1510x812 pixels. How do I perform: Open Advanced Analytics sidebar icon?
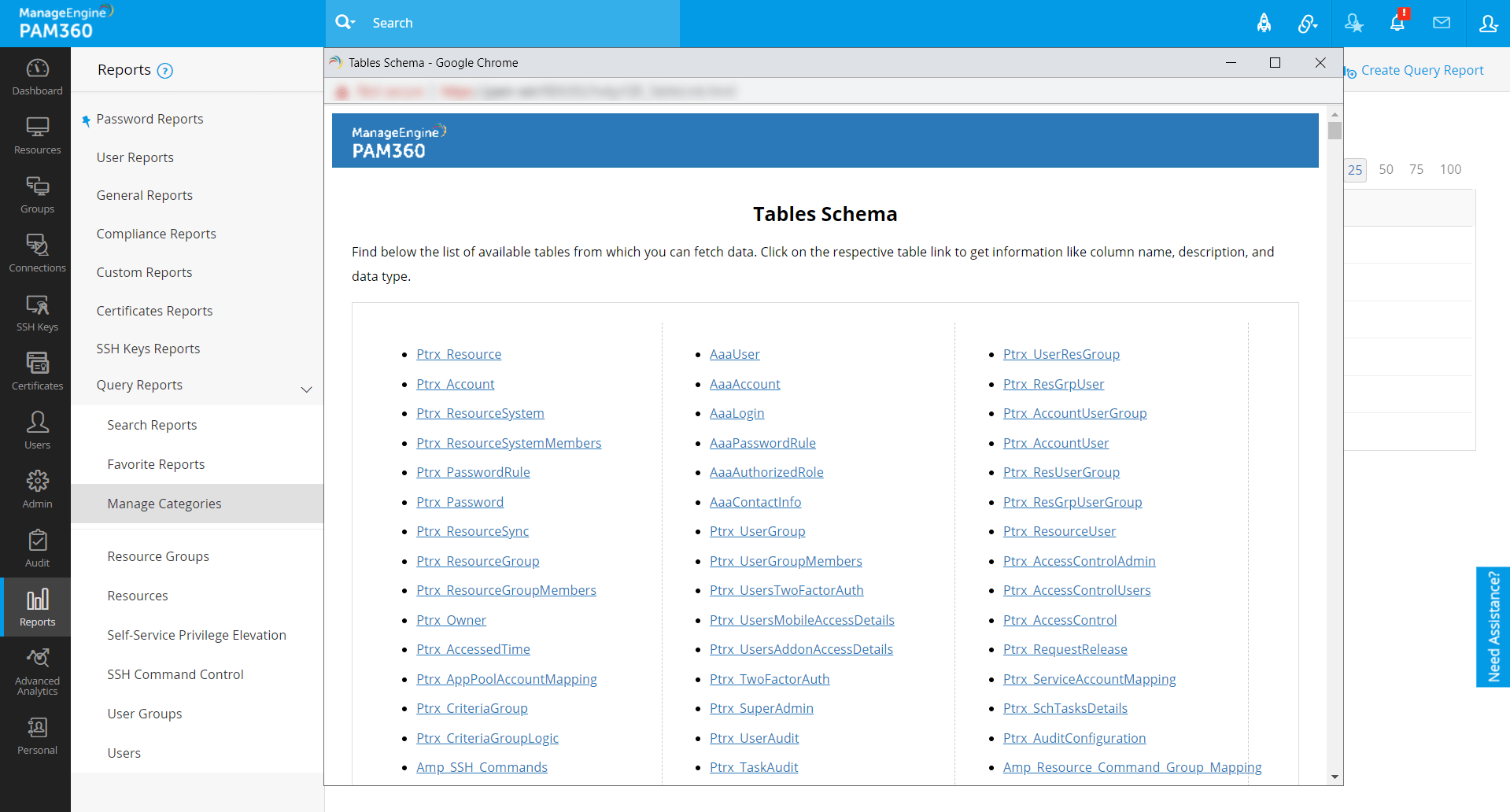coord(37,672)
